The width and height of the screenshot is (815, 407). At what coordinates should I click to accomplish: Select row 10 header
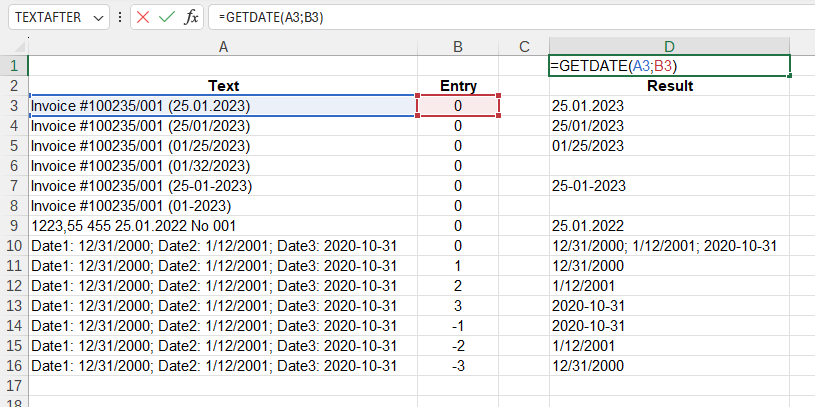click(14, 246)
